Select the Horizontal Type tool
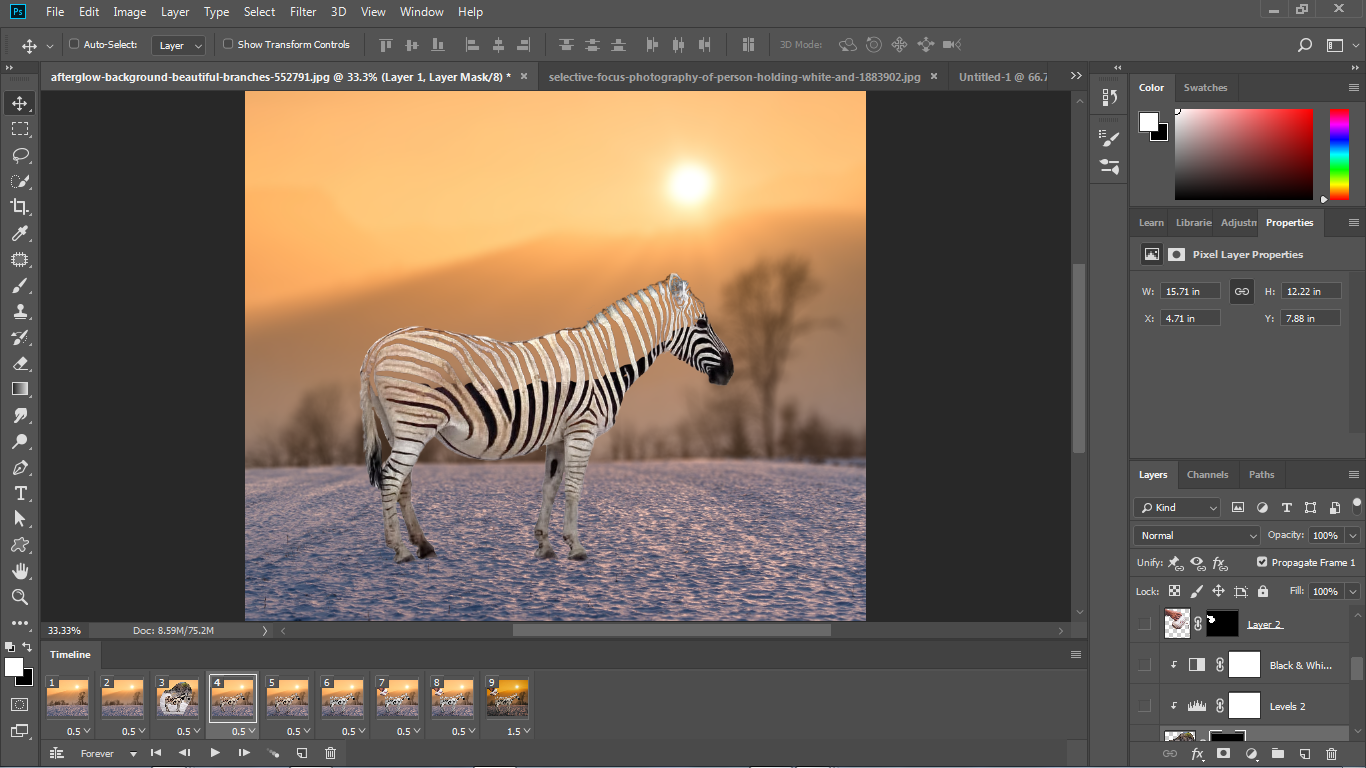This screenshot has width=1366, height=768. pos(20,493)
